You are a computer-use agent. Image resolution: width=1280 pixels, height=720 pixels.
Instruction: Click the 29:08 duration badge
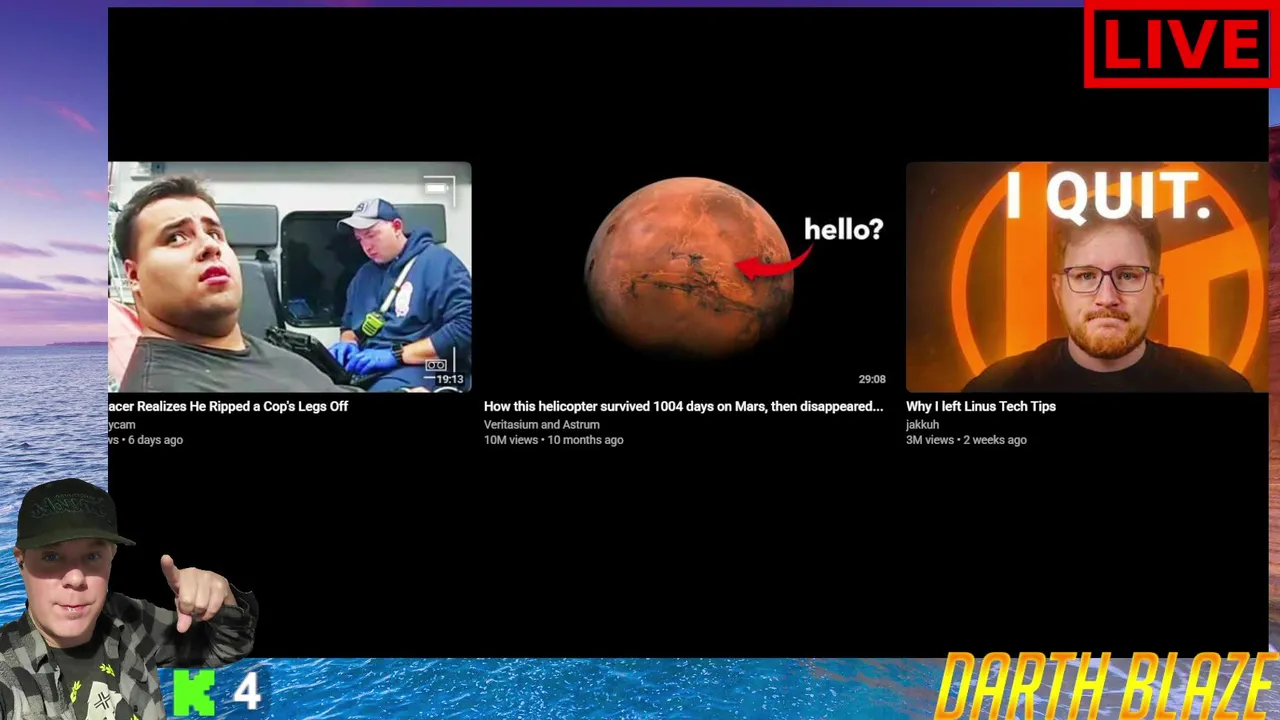click(872, 380)
